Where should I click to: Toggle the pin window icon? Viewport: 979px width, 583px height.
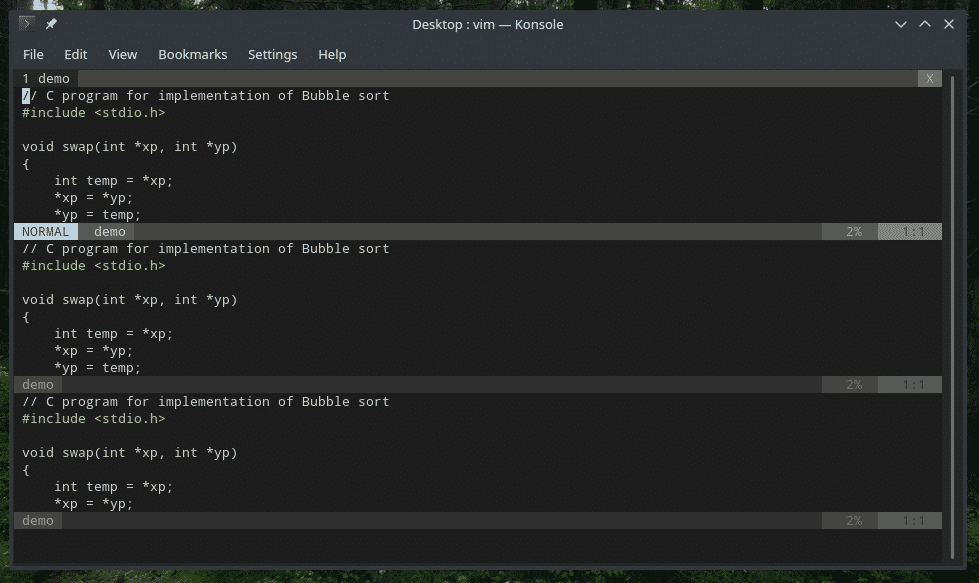[51, 24]
